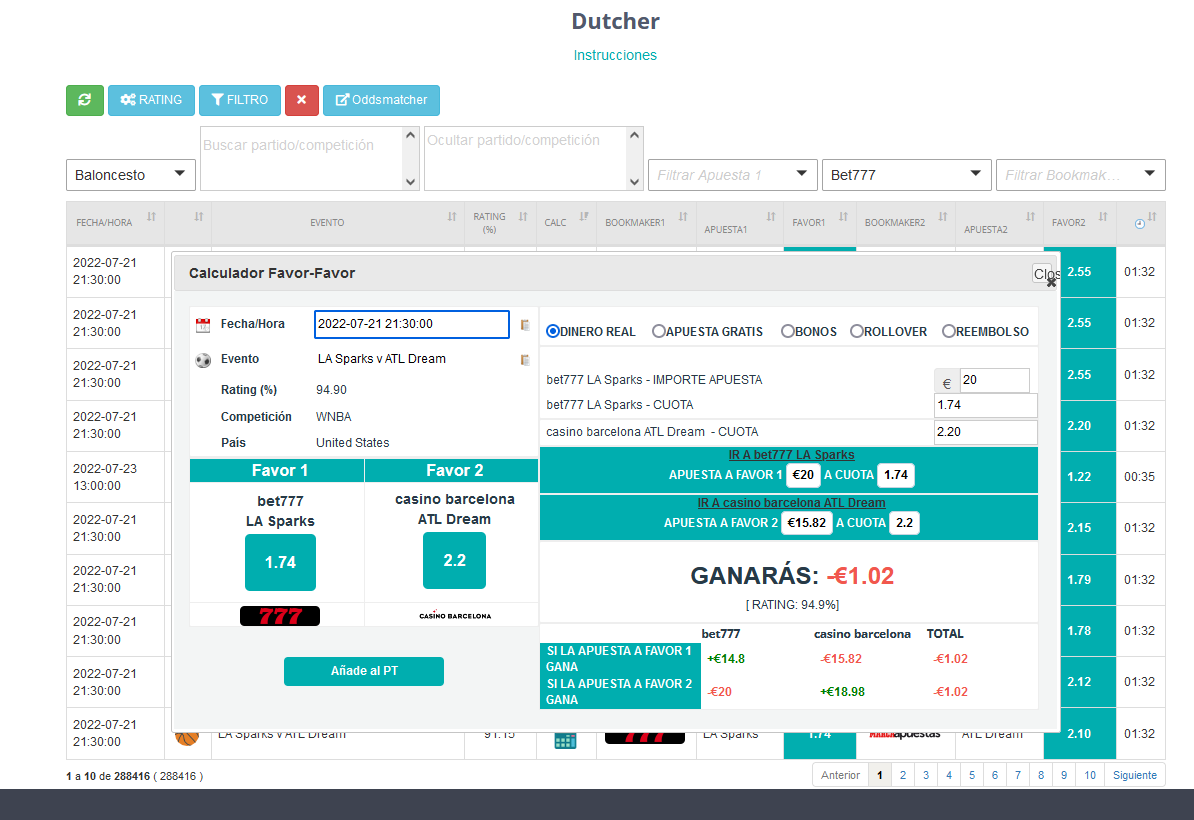Viewport: 1194px width, 820px height.
Task: Open the Baloncesto sport dropdown
Action: pyautogui.click(x=131, y=175)
